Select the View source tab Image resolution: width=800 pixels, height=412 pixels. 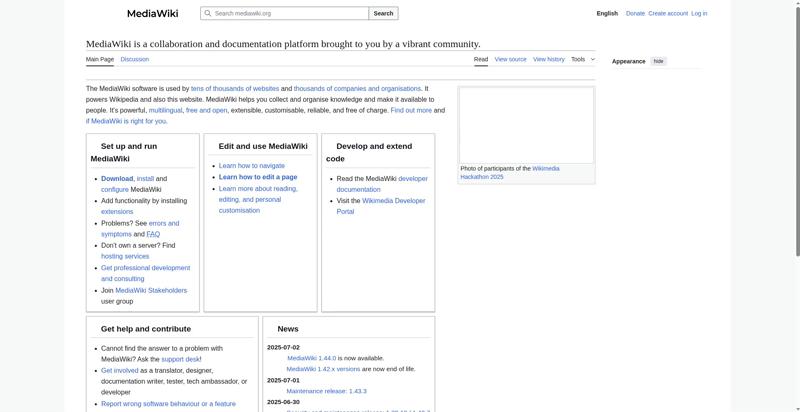tap(510, 60)
